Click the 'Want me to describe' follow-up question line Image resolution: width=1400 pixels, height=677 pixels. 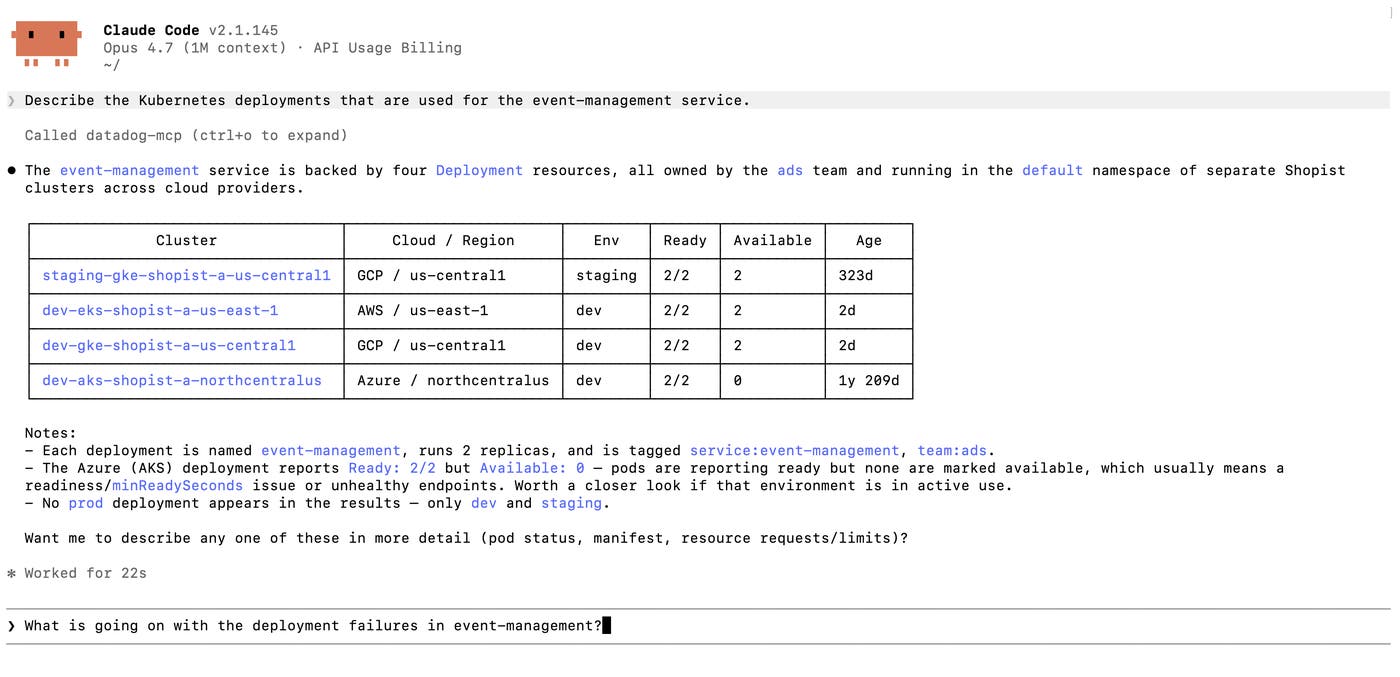click(466, 538)
